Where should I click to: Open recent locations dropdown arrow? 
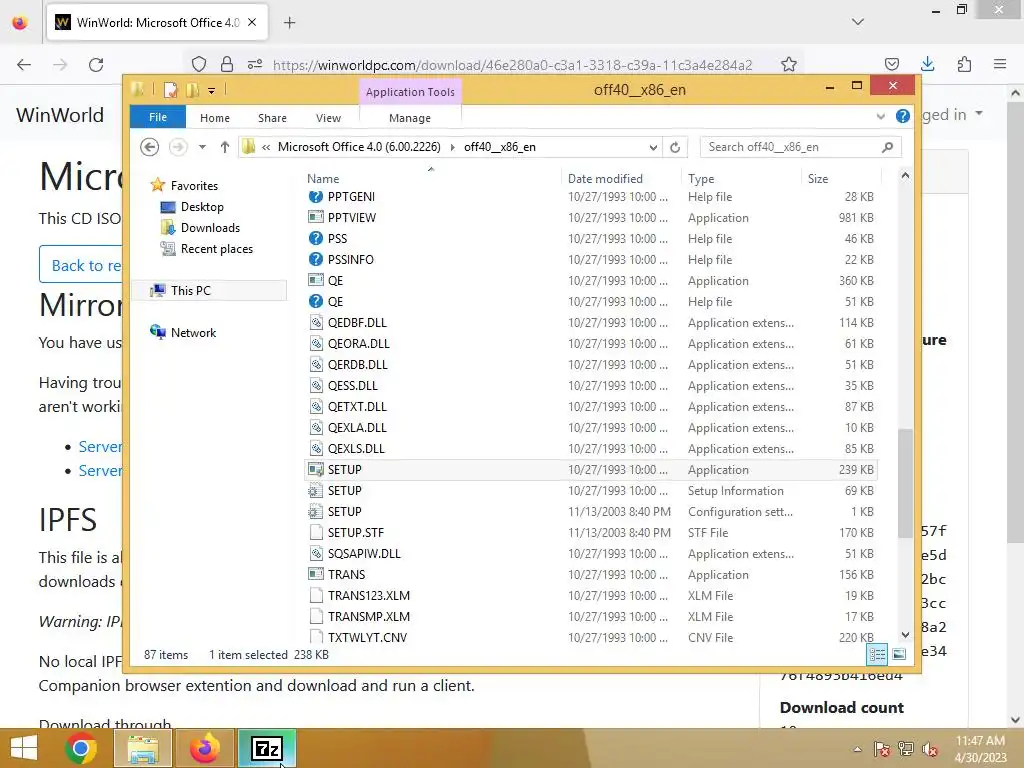pos(202,147)
